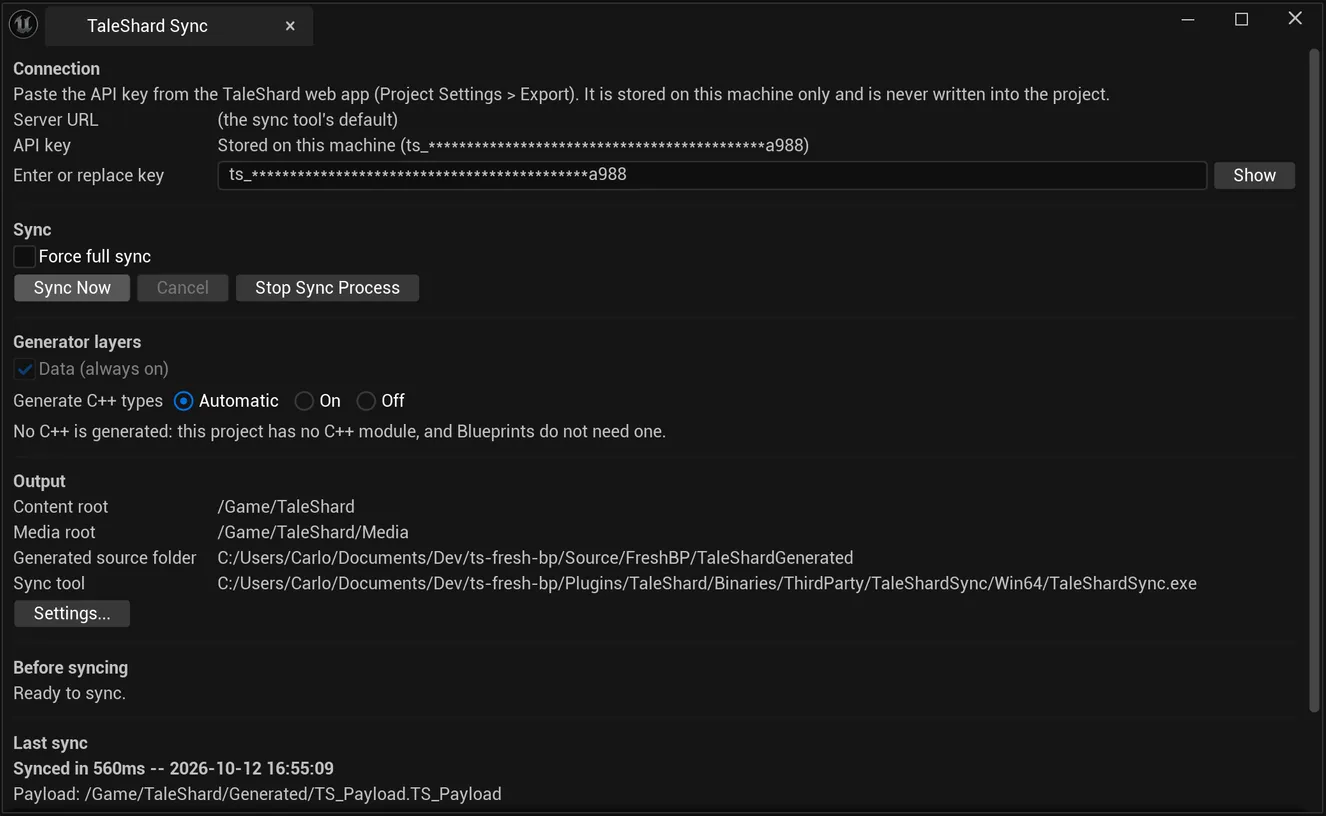1326x816 pixels.
Task: Choose Off for Generate C++ types
Action: 366,401
